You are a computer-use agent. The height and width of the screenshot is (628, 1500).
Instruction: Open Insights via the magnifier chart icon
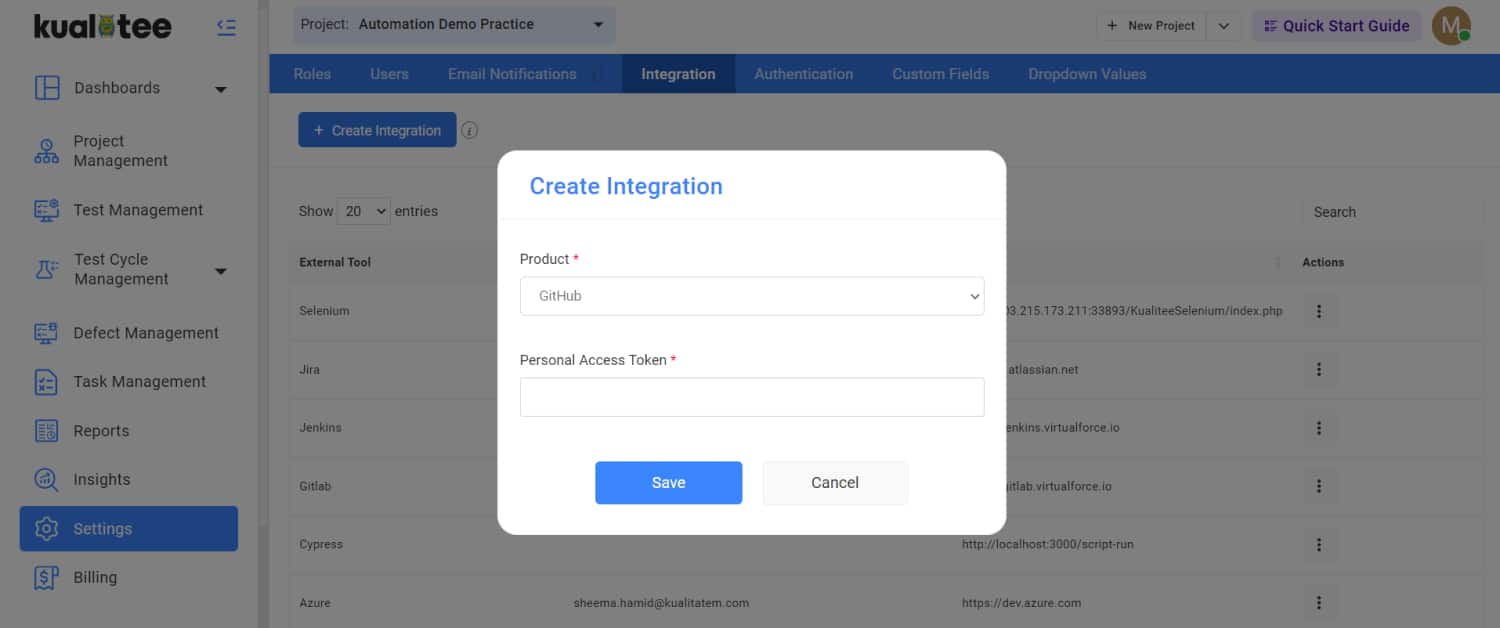[x=47, y=480]
